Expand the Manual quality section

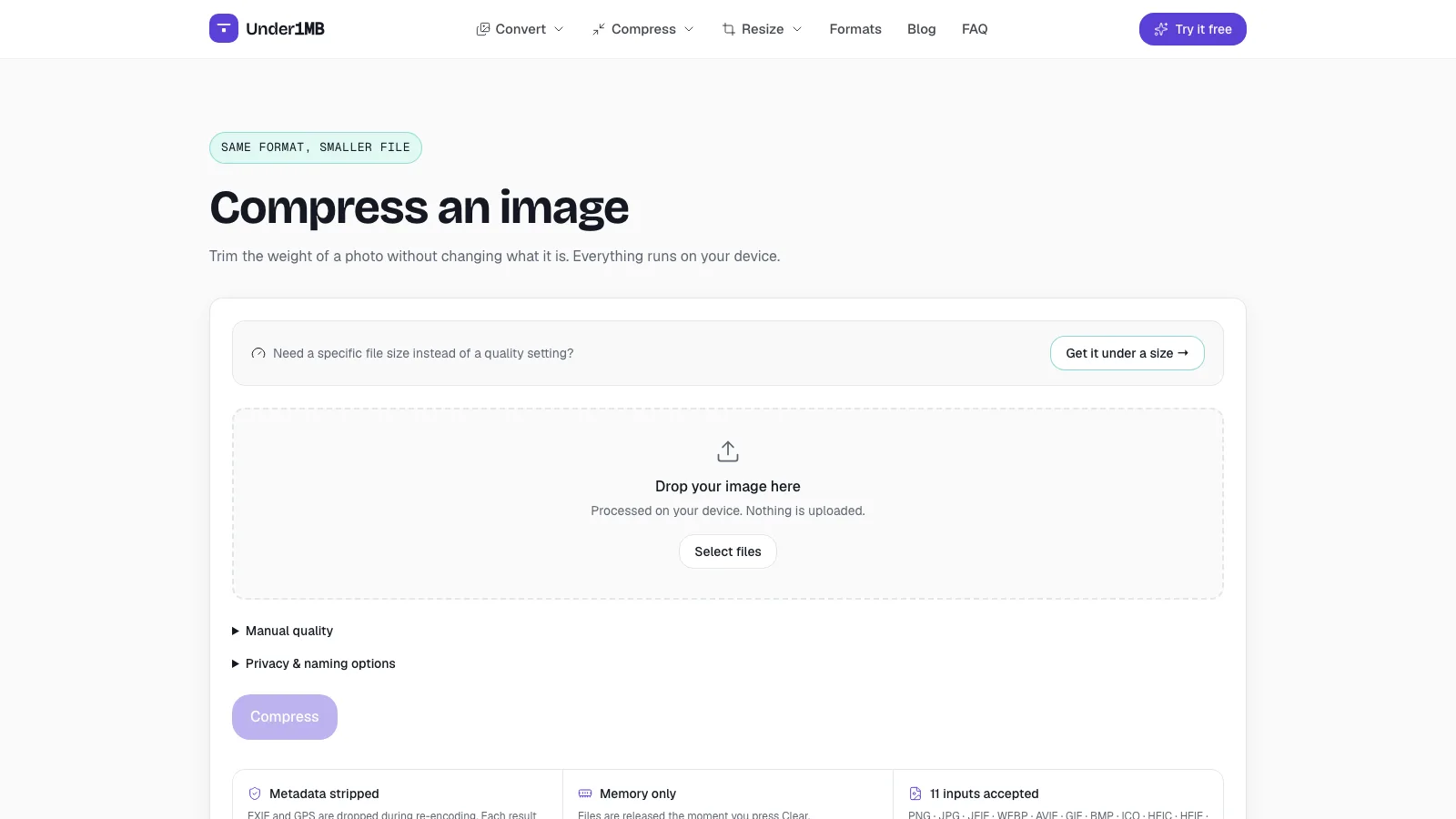(x=283, y=631)
